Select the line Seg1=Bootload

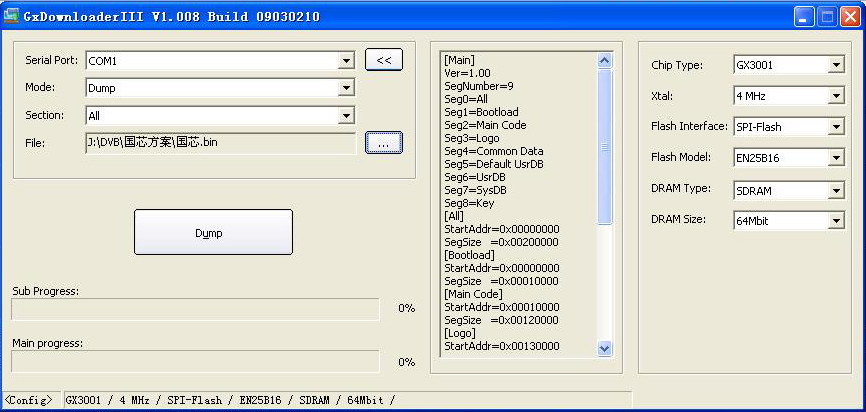click(481, 112)
